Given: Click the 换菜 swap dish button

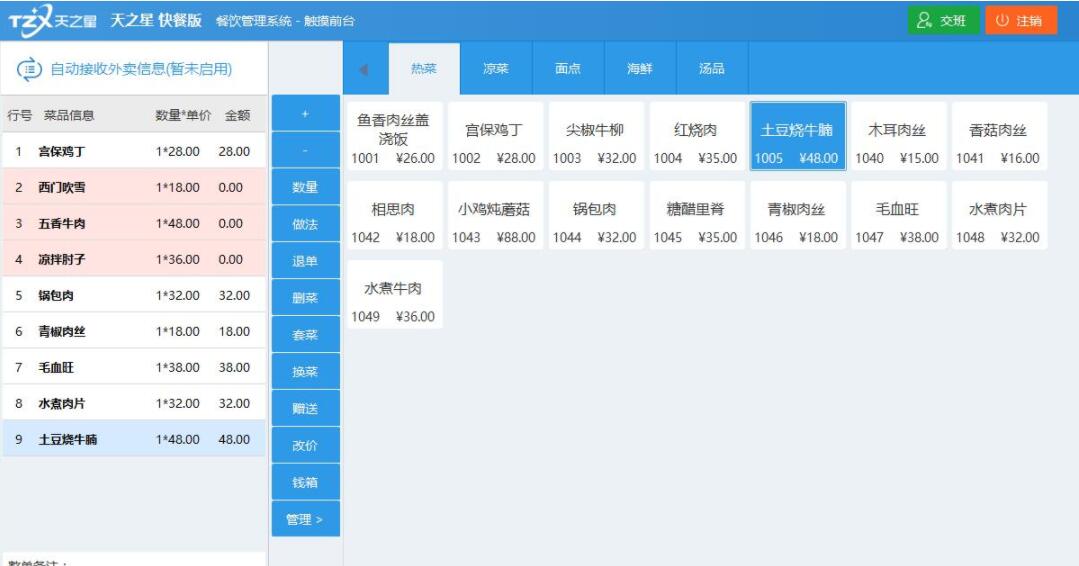Looking at the screenshot, I should (306, 372).
